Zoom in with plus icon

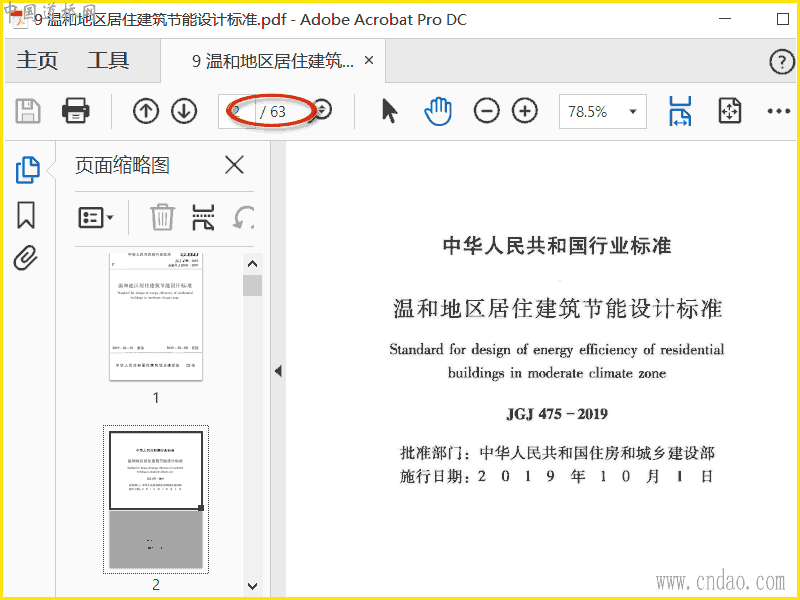[x=524, y=111]
